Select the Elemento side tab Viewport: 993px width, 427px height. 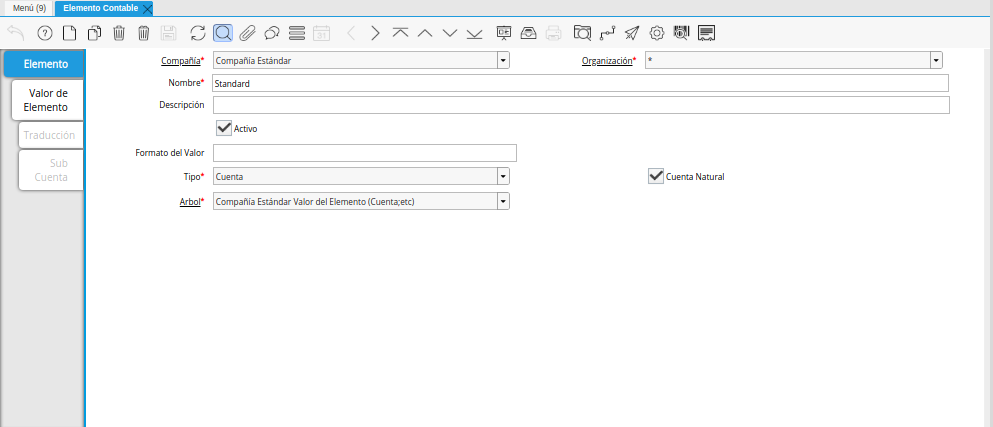(44, 64)
